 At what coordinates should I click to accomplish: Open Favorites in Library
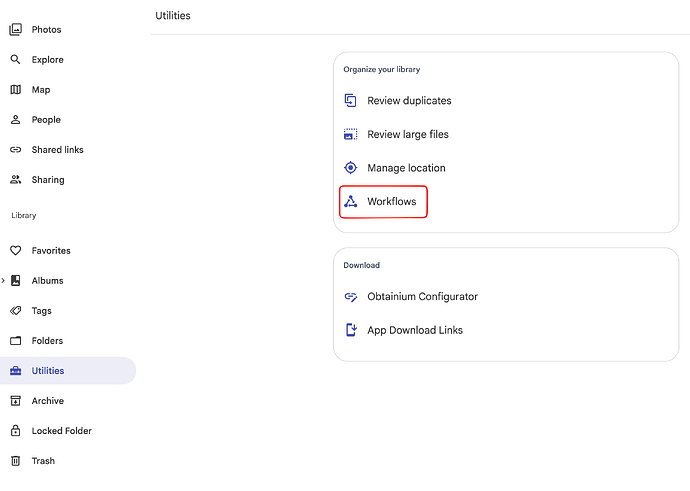(51, 250)
